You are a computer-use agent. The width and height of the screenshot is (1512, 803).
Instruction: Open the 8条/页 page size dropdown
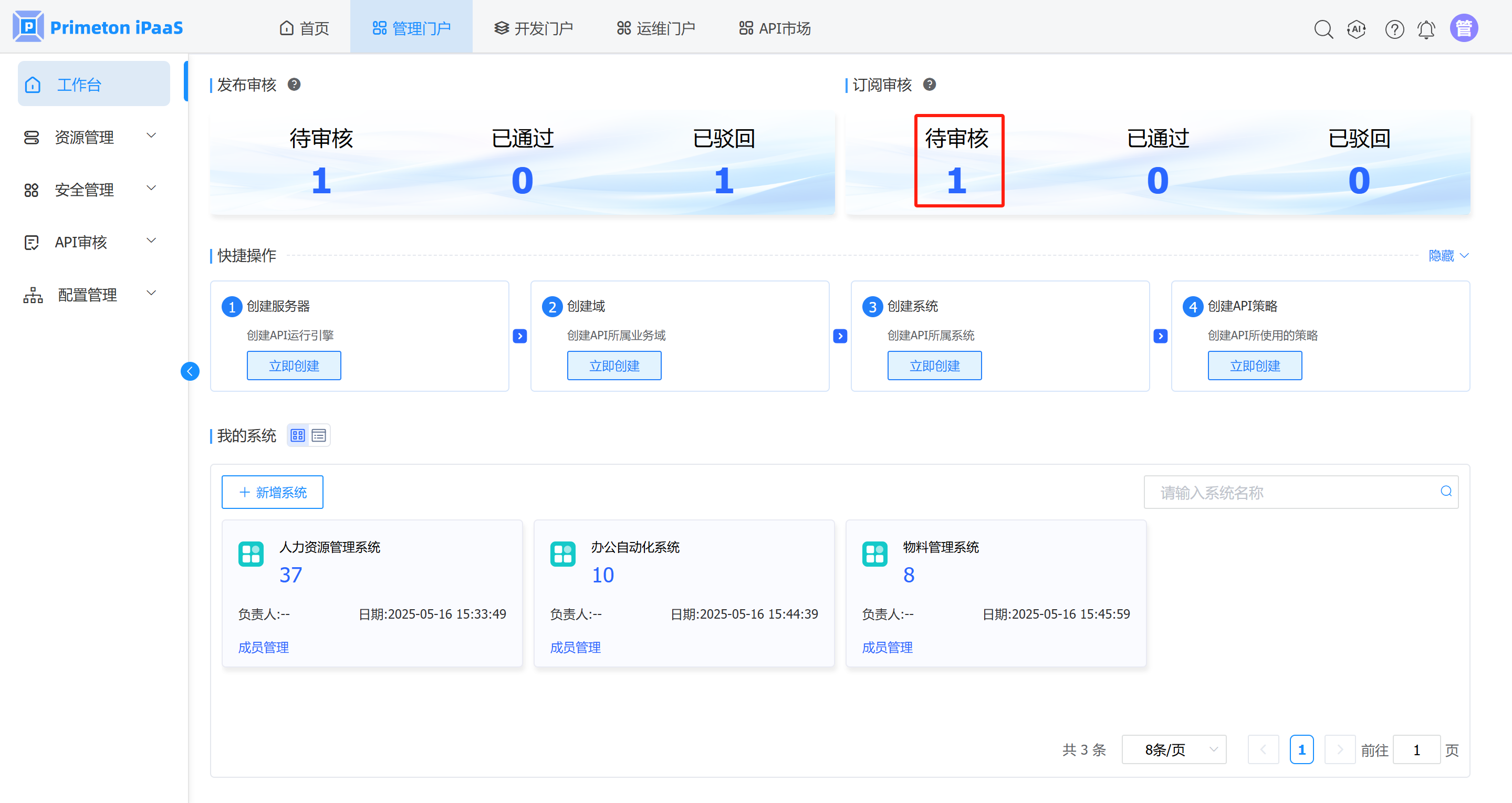(x=1173, y=749)
